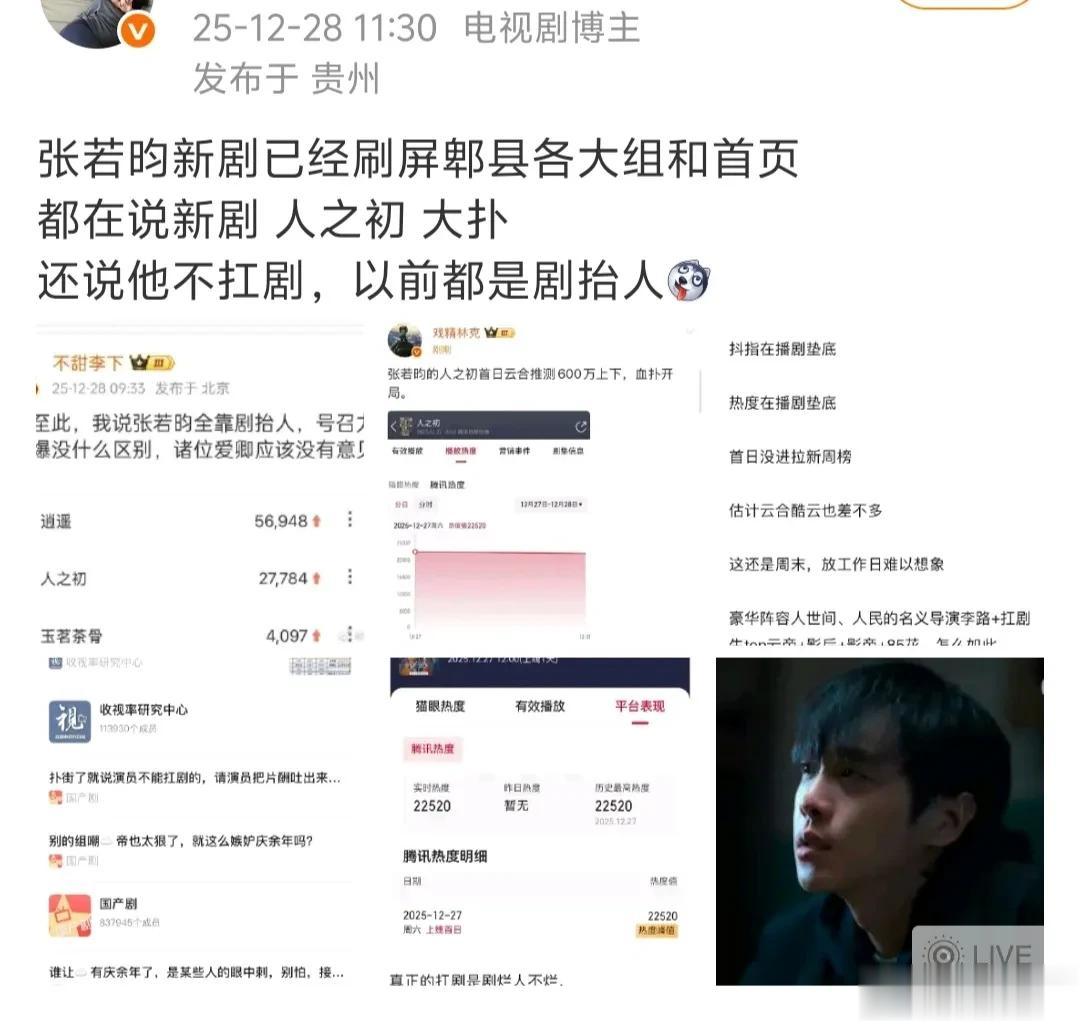Open the 不甜李下 username link
Viewport: 1080px width, 1032px height.
pos(87,363)
